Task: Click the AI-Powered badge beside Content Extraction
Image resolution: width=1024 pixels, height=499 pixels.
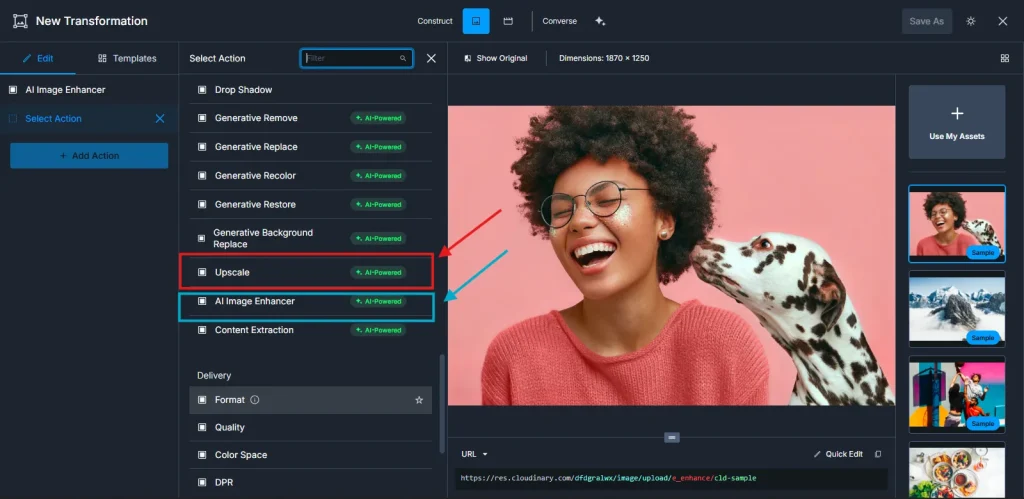Action: (x=378, y=330)
